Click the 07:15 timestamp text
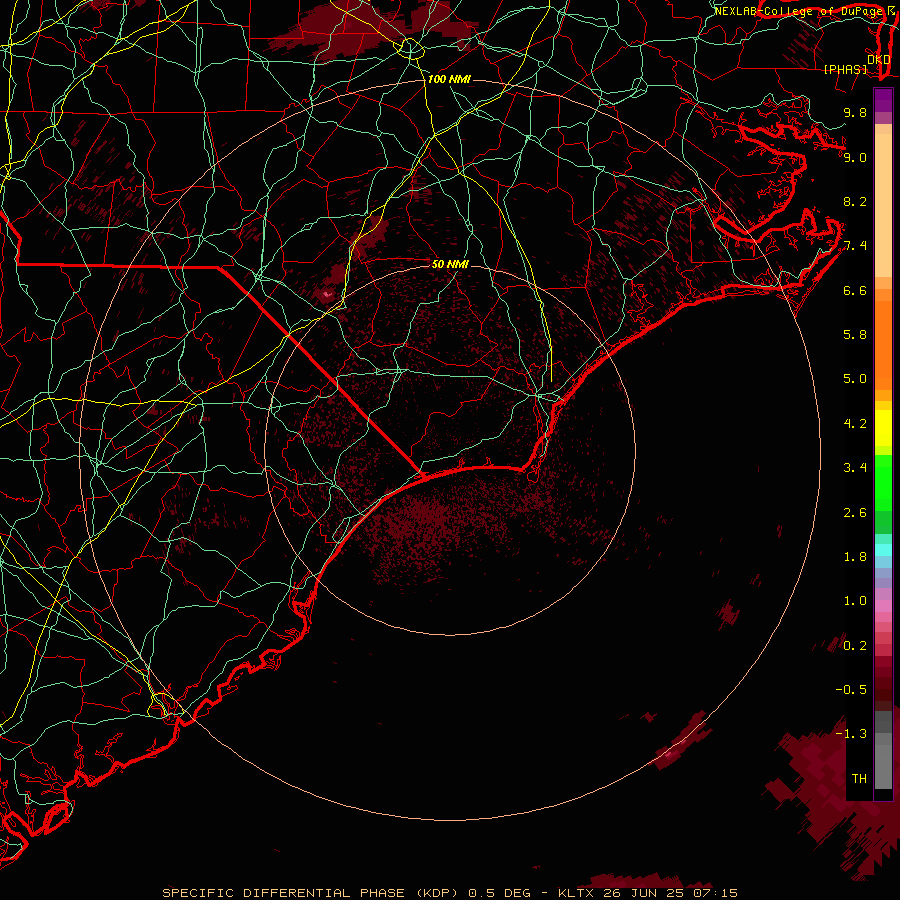 [x=715, y=893]
